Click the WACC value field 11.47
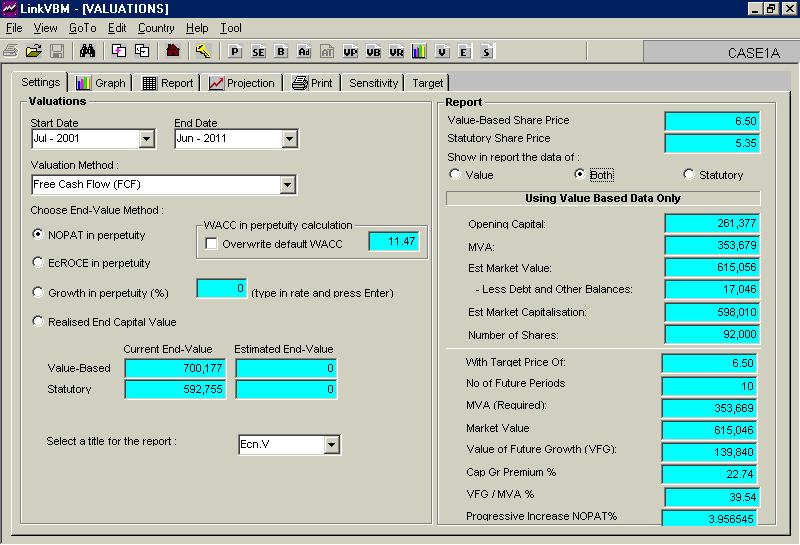The image size is (800, 545). 394,241
